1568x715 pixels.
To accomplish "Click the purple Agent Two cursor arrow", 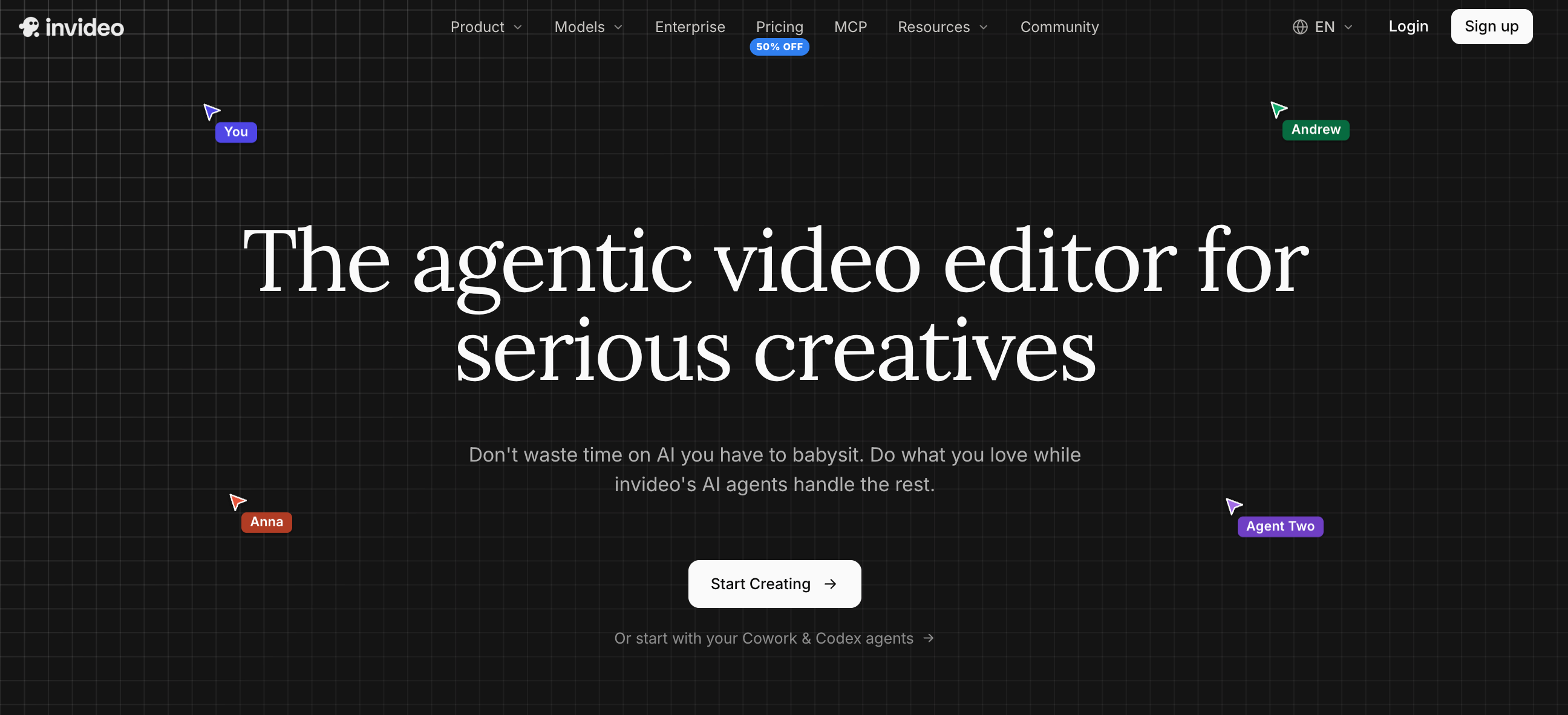I will tap(1234, 506).
